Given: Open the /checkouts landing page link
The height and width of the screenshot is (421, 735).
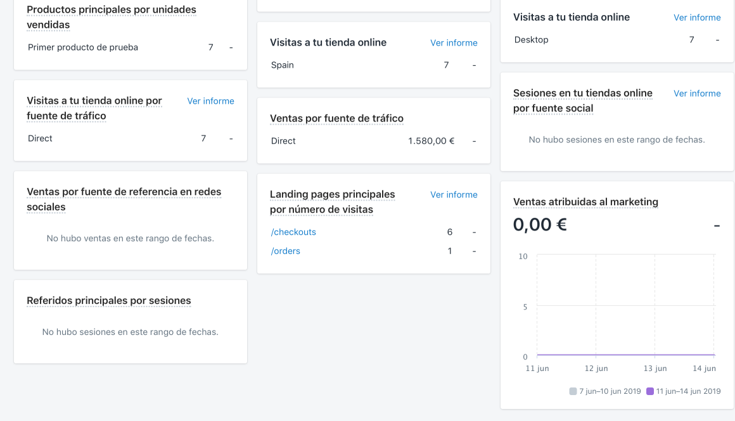Looking at the screenshot, I should (293, 232).
